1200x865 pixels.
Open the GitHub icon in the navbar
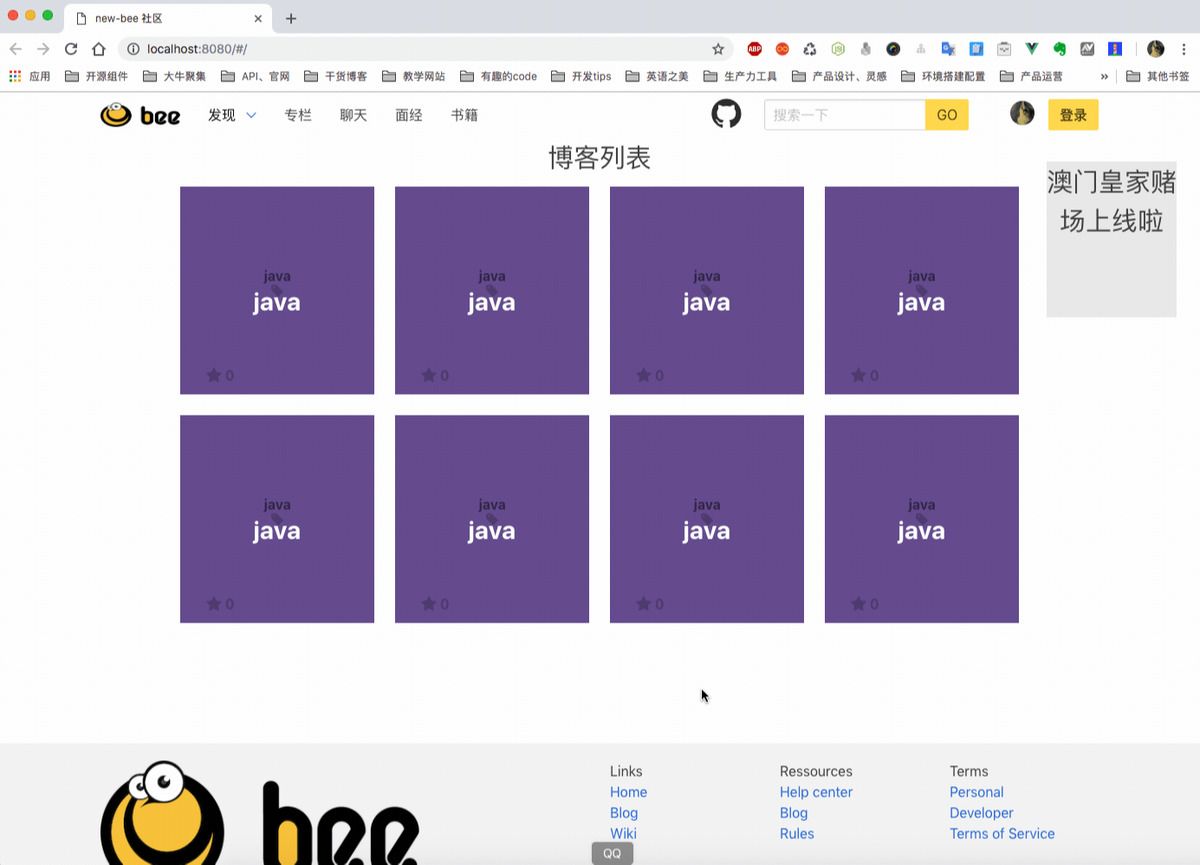(x=726, y=114)
